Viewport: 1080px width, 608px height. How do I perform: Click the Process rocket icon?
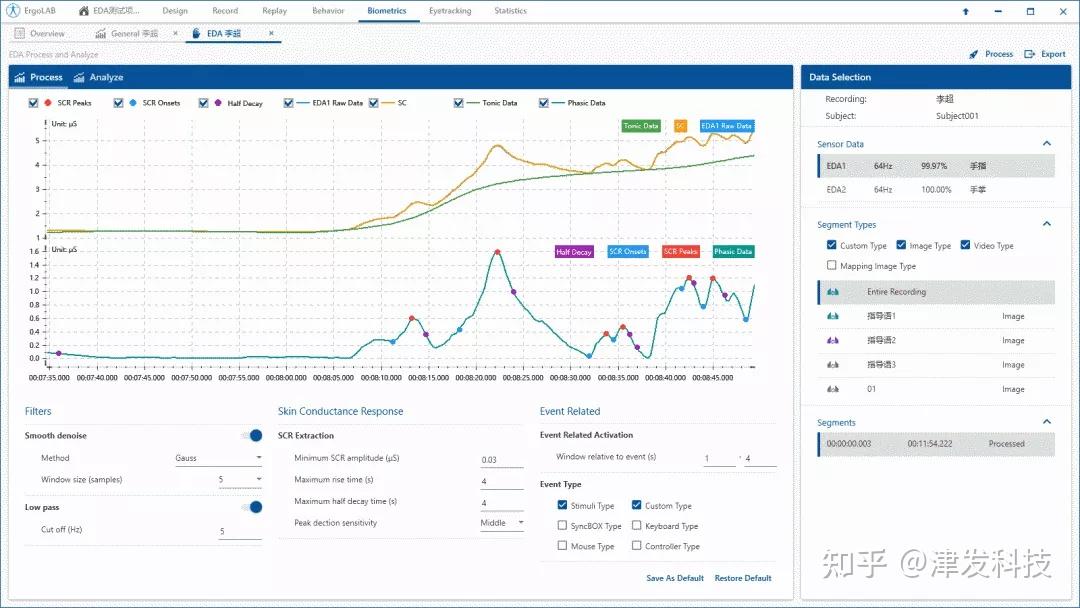pyautogui.click(x=973, y=54)
